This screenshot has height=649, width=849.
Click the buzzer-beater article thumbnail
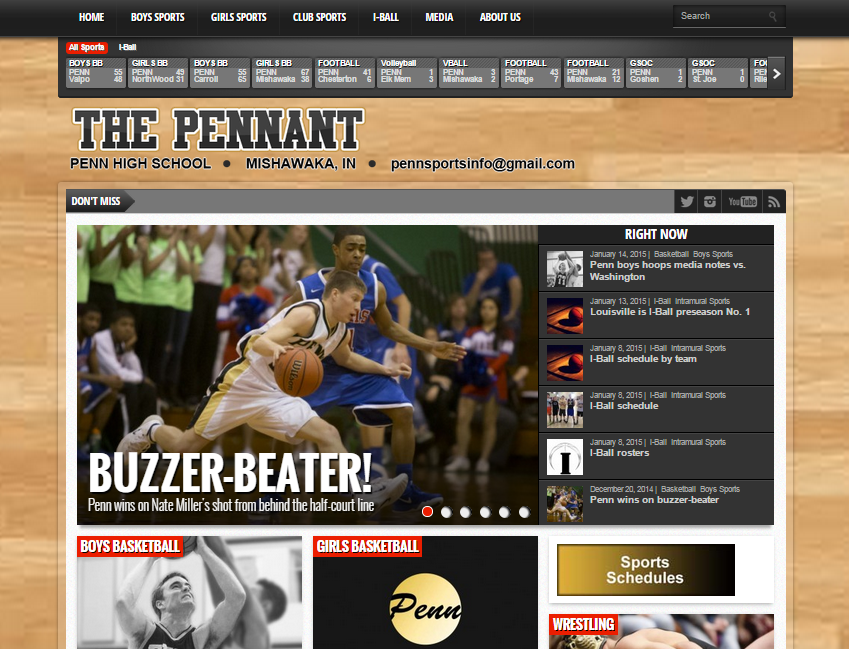pos(565,504)
